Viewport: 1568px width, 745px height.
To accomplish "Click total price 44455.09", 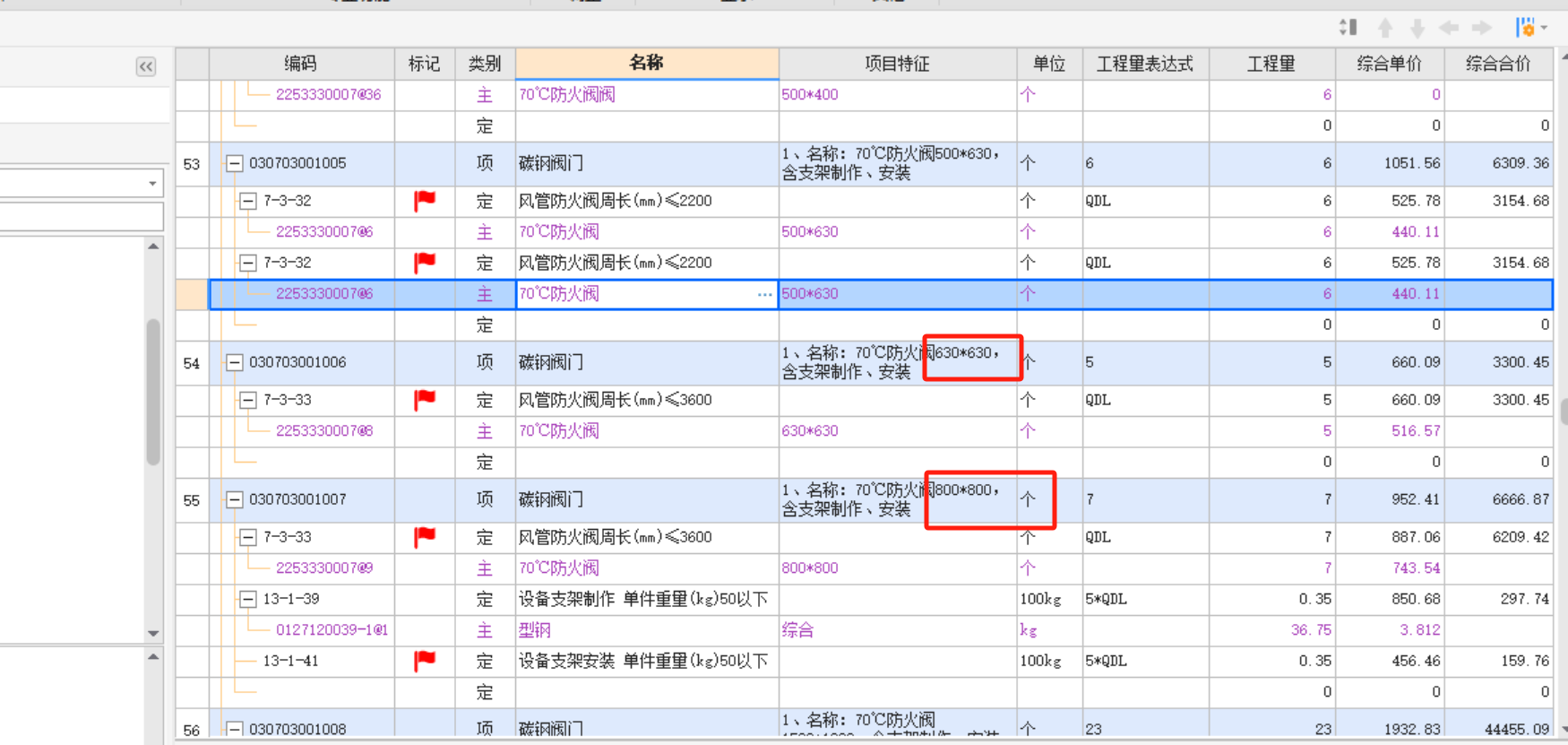I will click(1517, 729).
